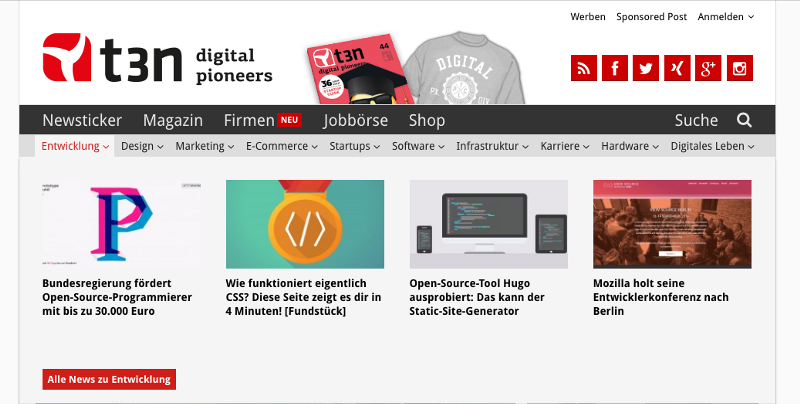This screenshot has width=800, height=404.
Task: Click the Alle News zu Entwicklung button
Action: pos(109,379)
